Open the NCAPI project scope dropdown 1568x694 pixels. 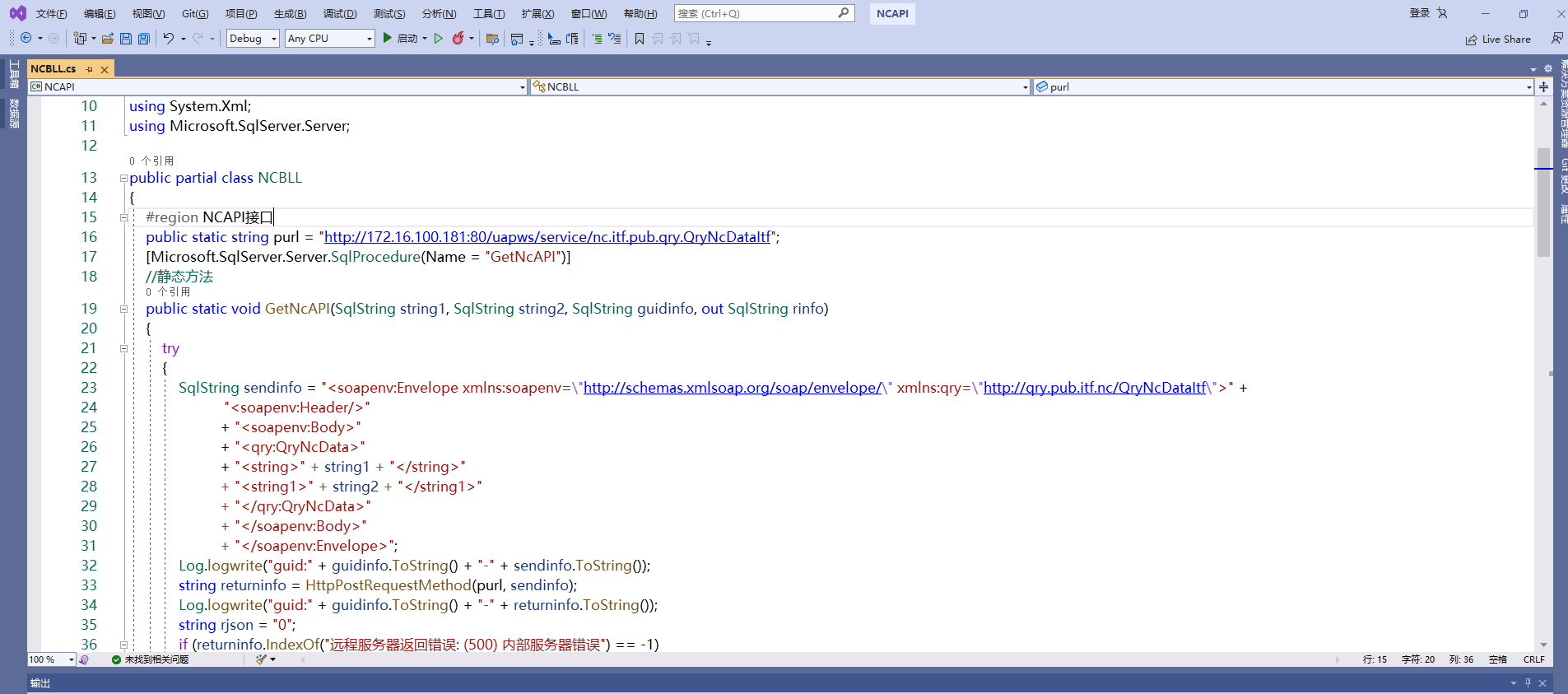(277, 86)
